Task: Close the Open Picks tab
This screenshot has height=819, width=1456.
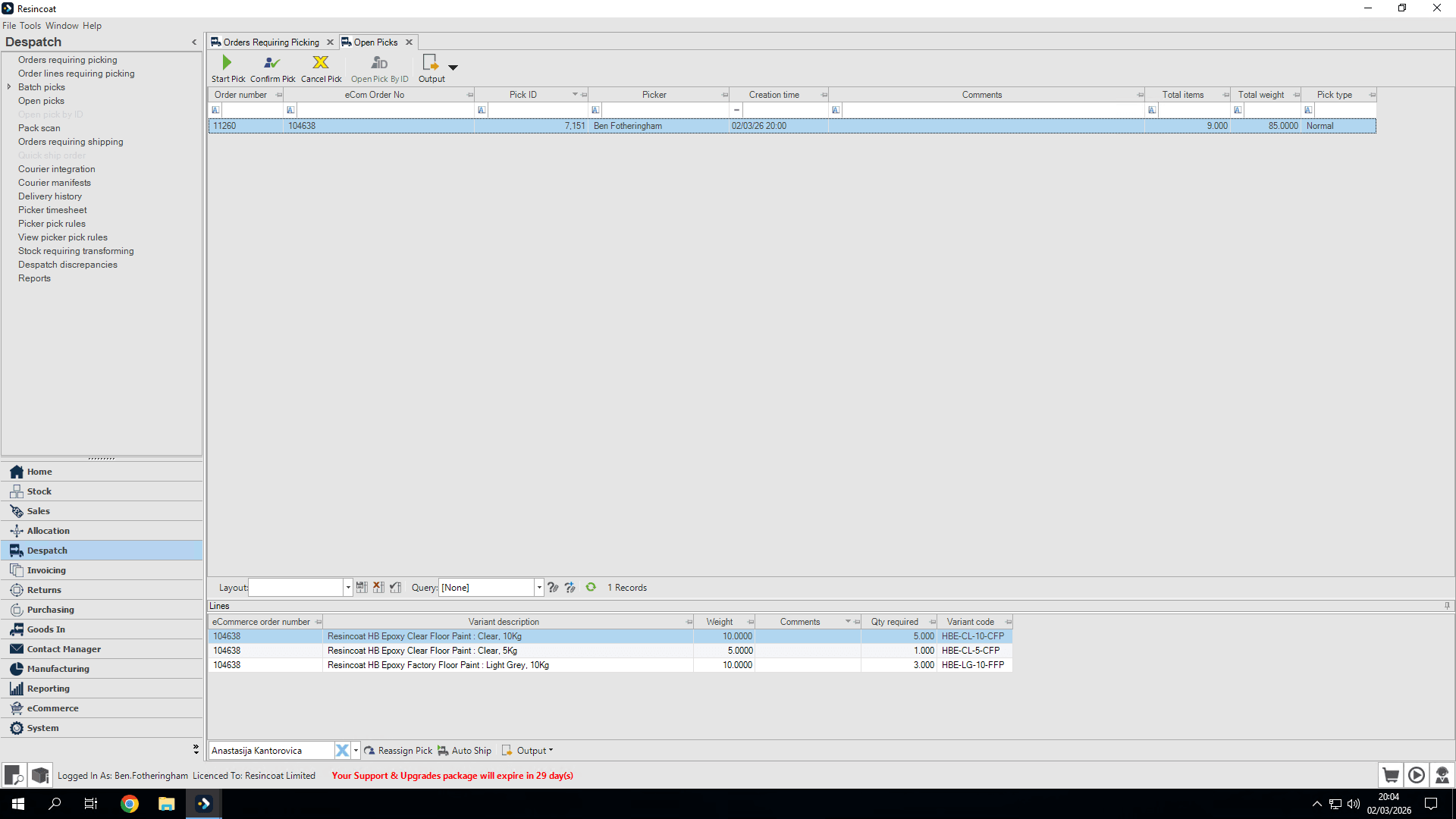Action: click(x=409, y=42)
